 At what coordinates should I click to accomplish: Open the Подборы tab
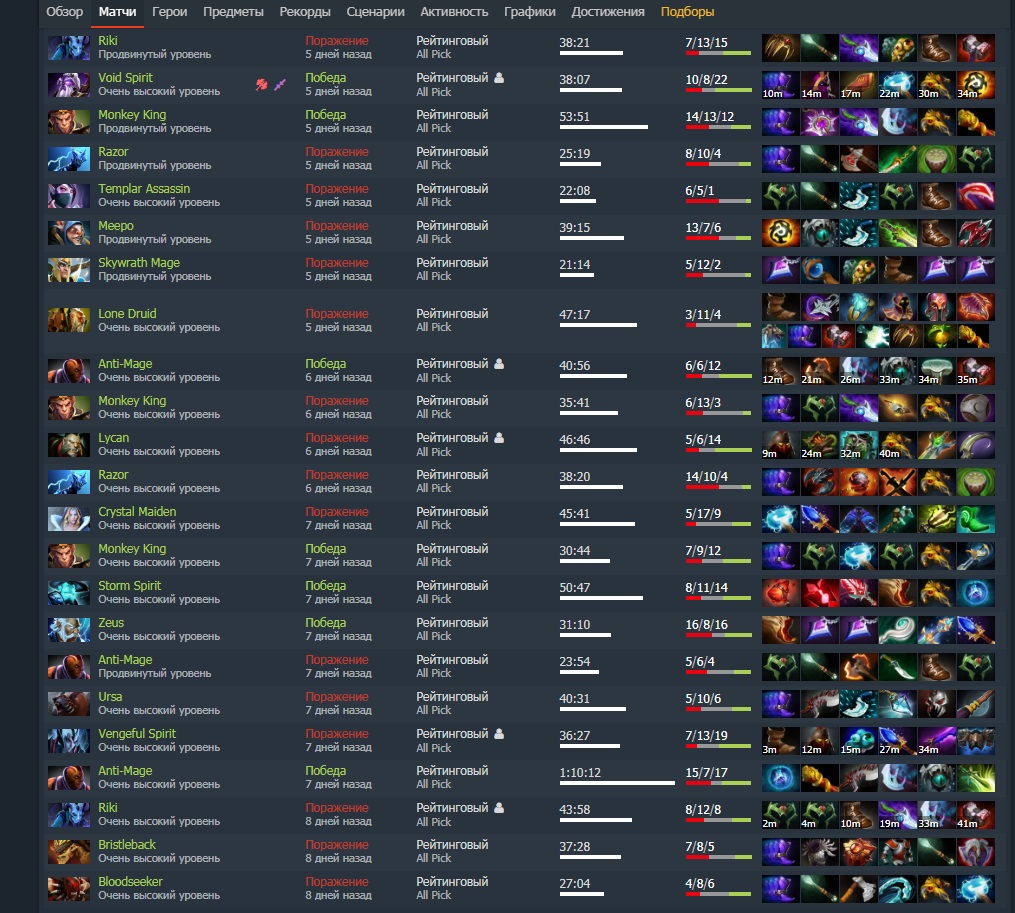coord(687,12)
